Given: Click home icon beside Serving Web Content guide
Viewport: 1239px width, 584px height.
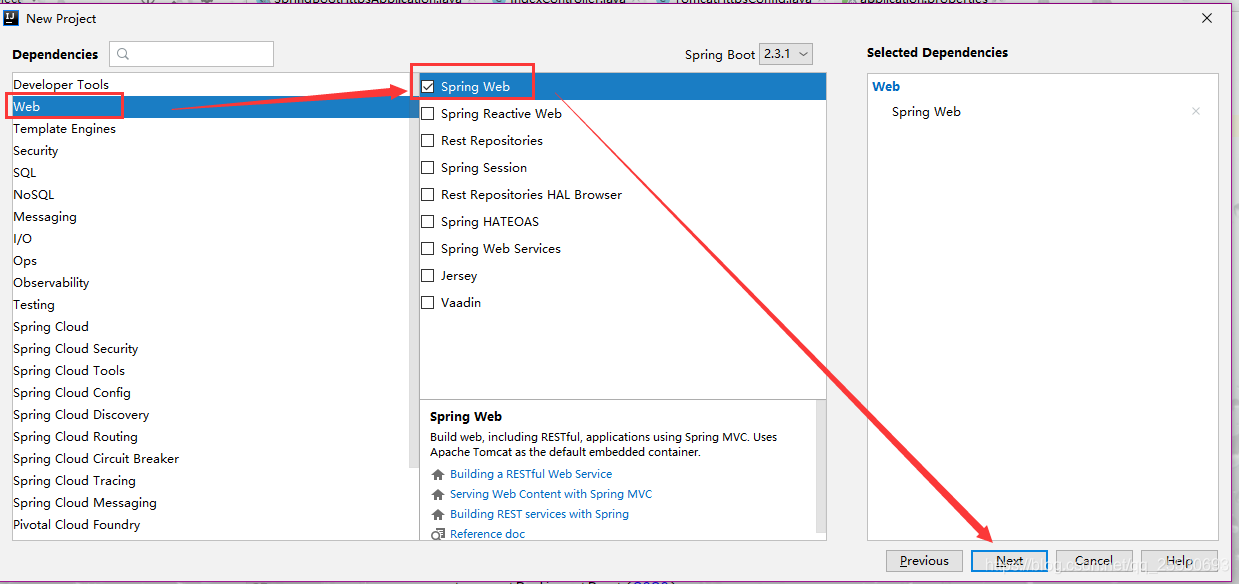Looking at the screenshot, I should tap(438, 494).
